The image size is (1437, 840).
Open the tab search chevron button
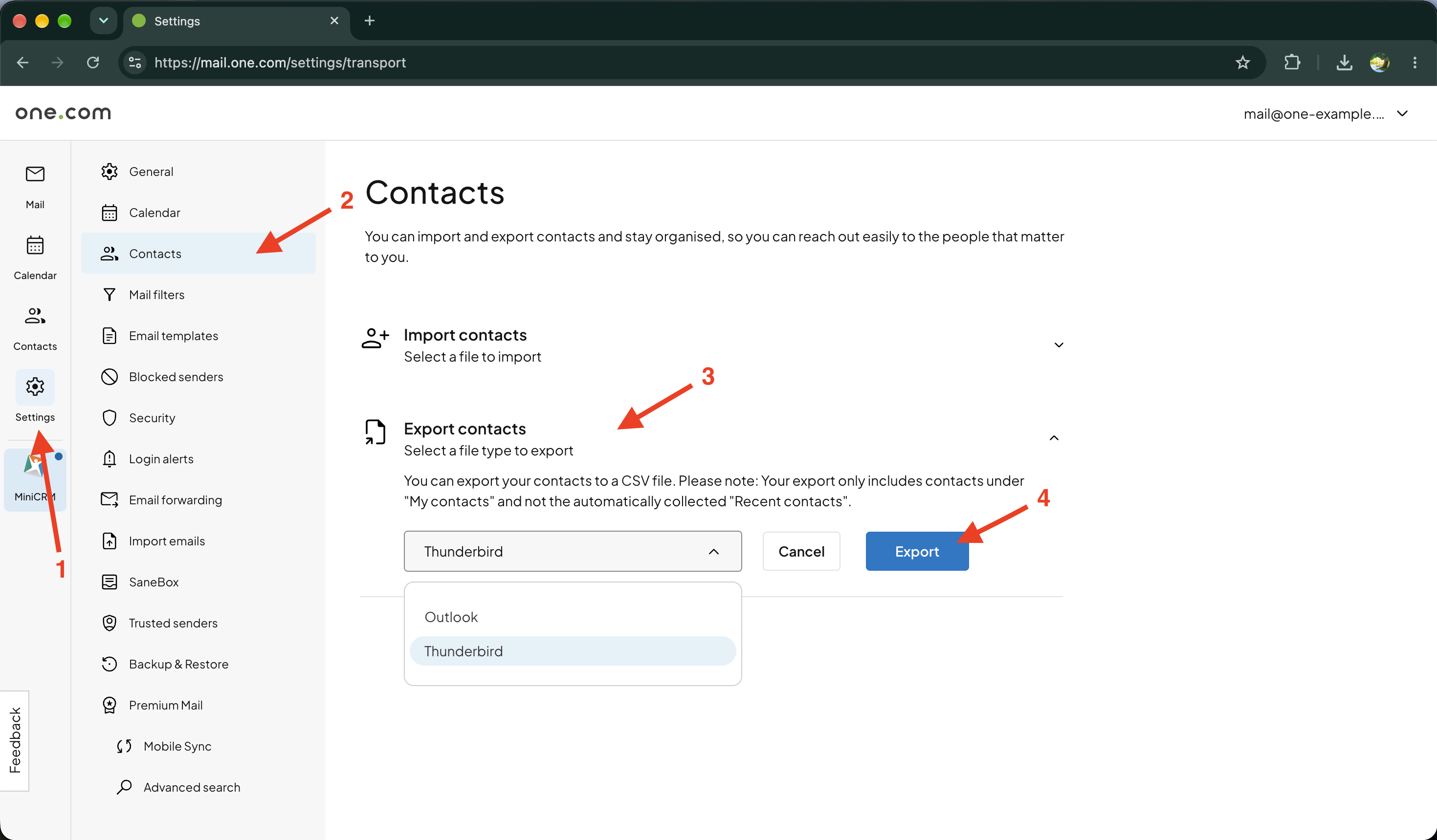point(103,21)
